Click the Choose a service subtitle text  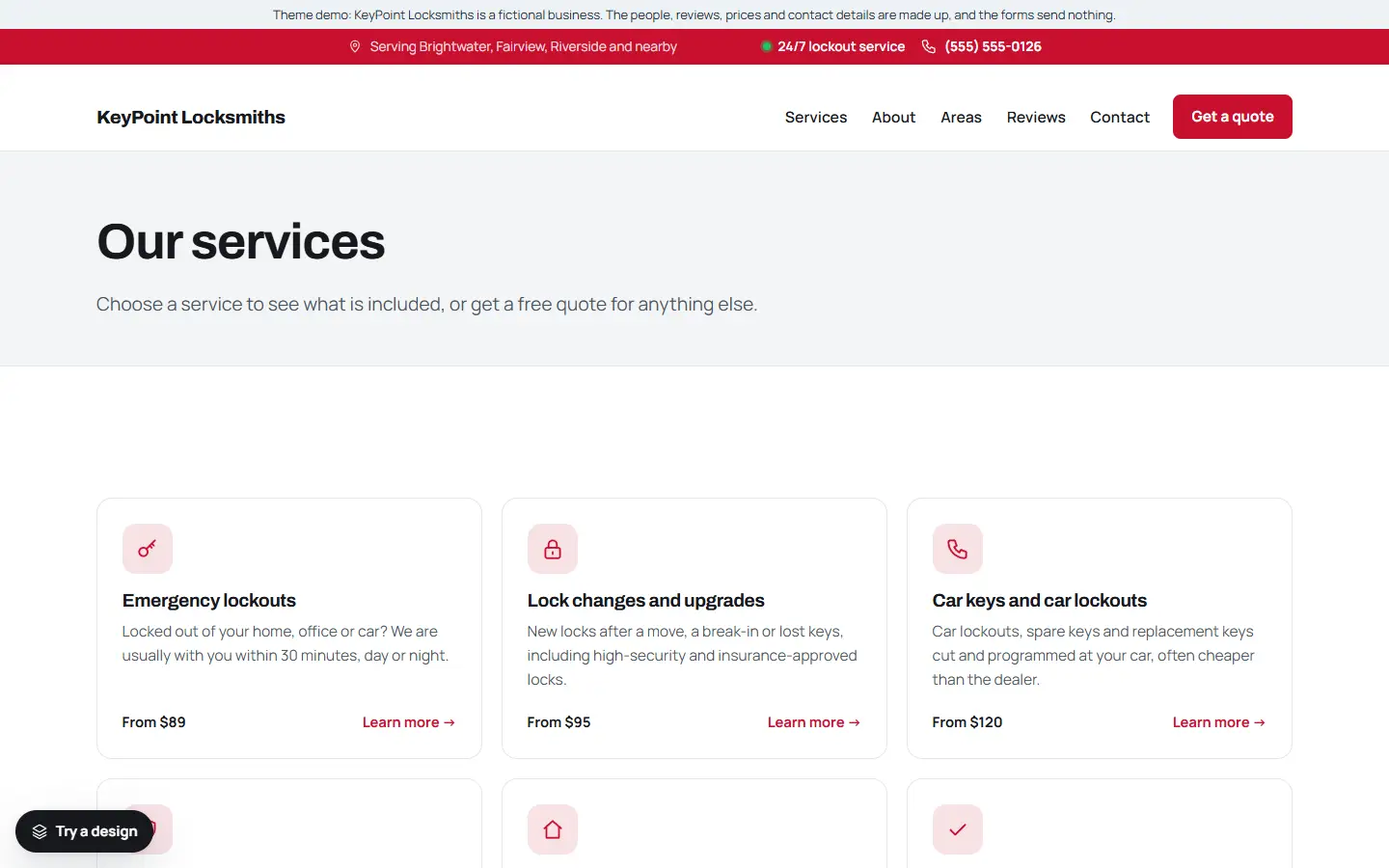tap(427, 304)
